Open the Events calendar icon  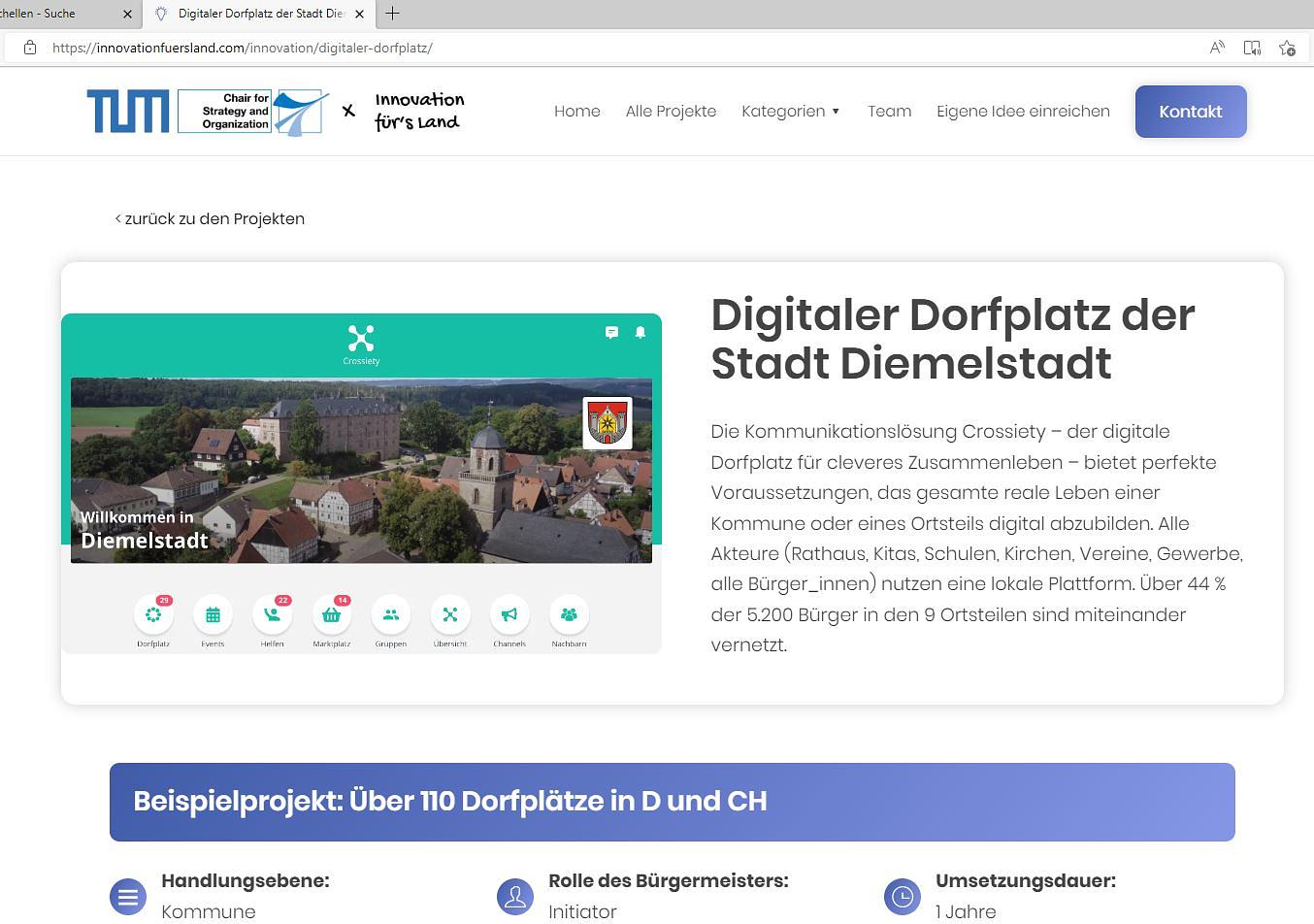coord(213,615)
